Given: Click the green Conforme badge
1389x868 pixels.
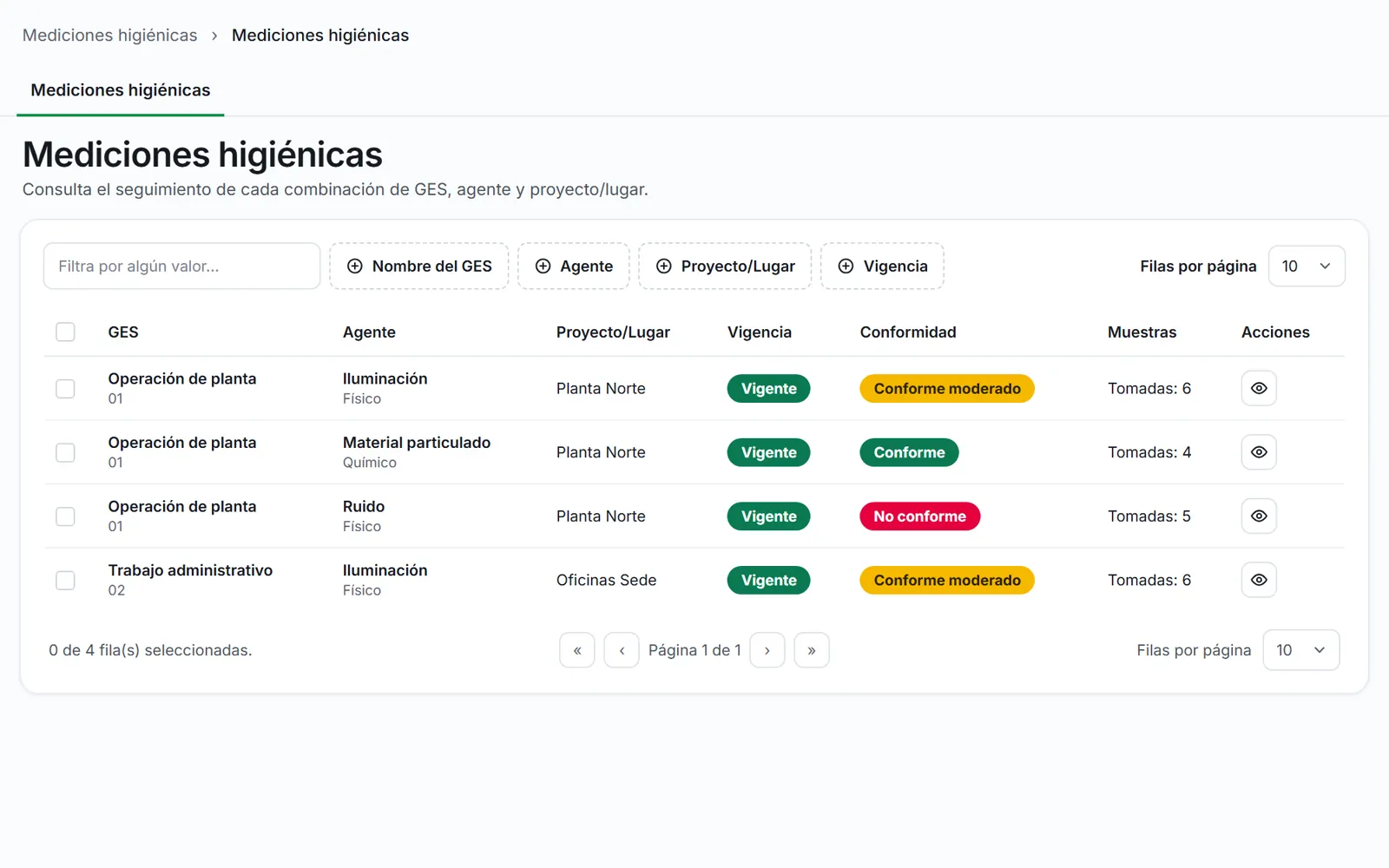Looking at the screenshot, I should coord(909,452).
